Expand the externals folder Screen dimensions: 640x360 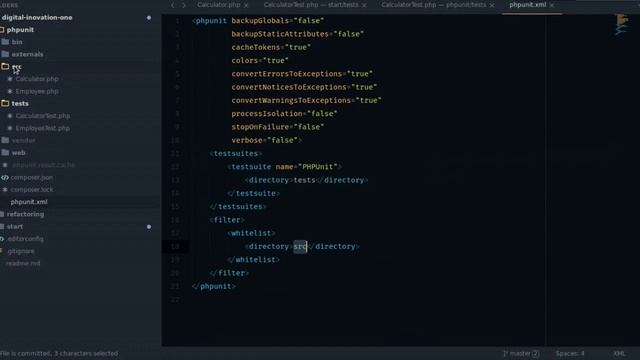point(27,54)
